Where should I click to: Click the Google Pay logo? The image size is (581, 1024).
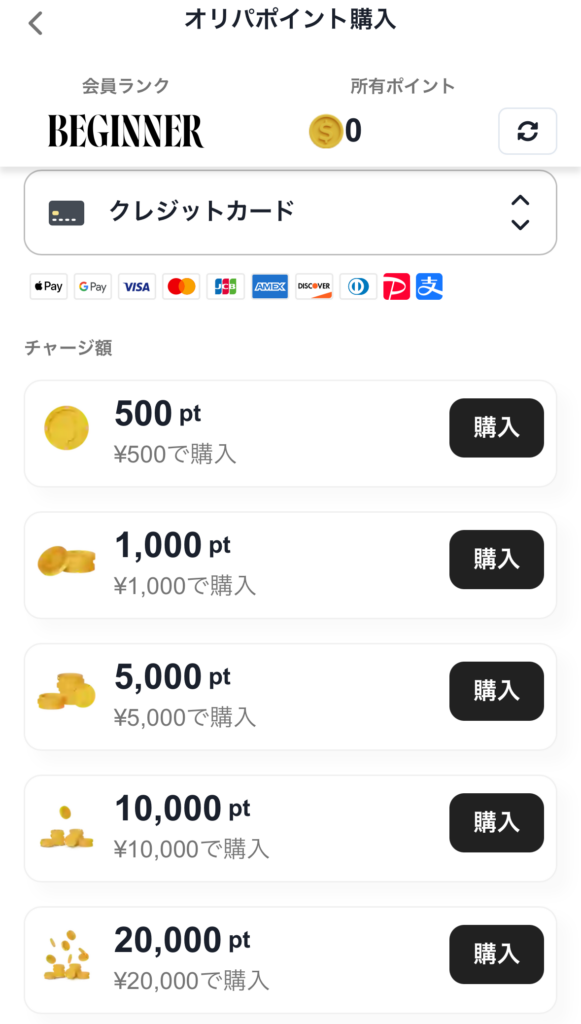click(x=93, y=287)
